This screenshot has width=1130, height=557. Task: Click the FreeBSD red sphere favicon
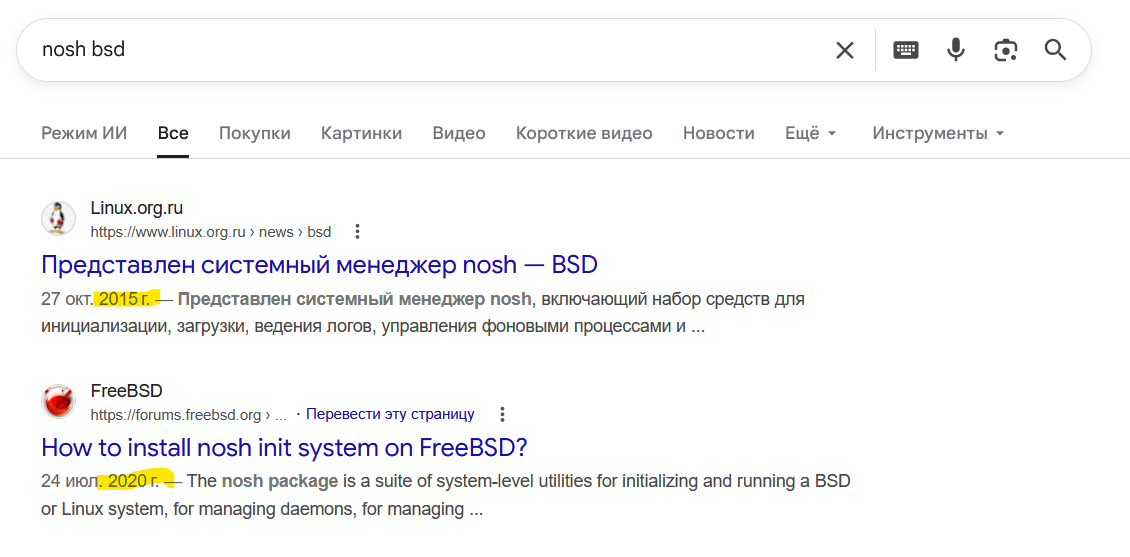[58, 401]
